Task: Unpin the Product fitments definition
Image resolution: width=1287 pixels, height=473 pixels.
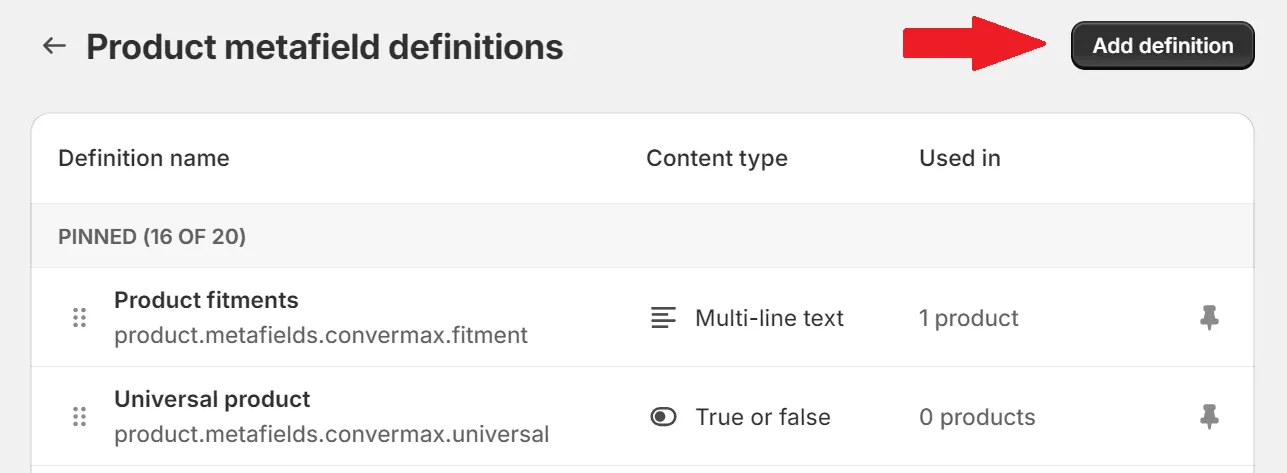Action: (x=1209, y=318)
